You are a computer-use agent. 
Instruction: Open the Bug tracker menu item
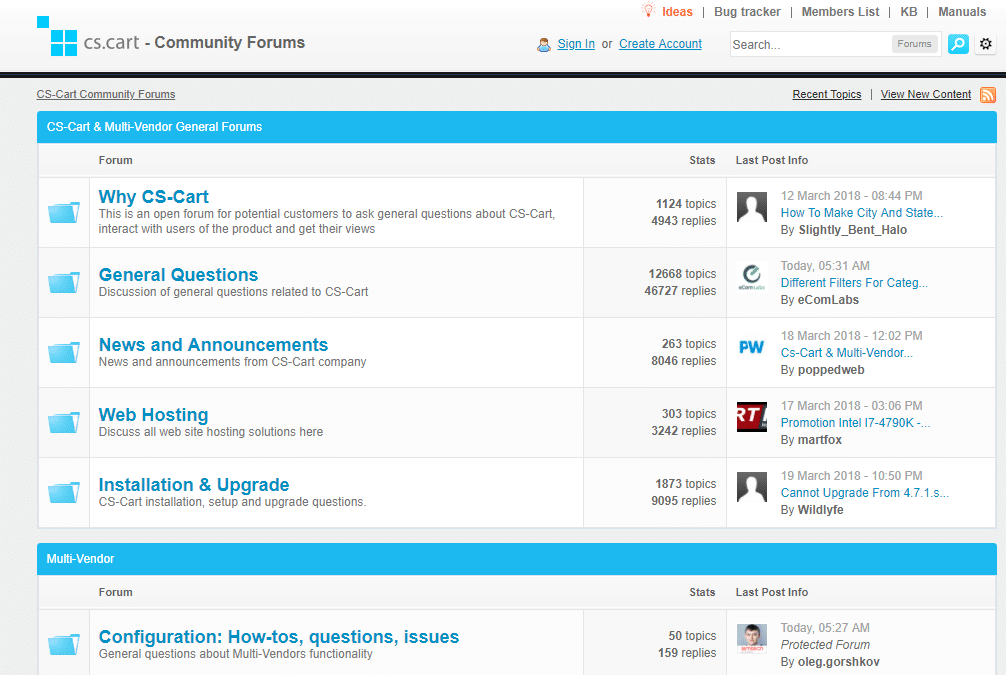click(x=747, y=12)
